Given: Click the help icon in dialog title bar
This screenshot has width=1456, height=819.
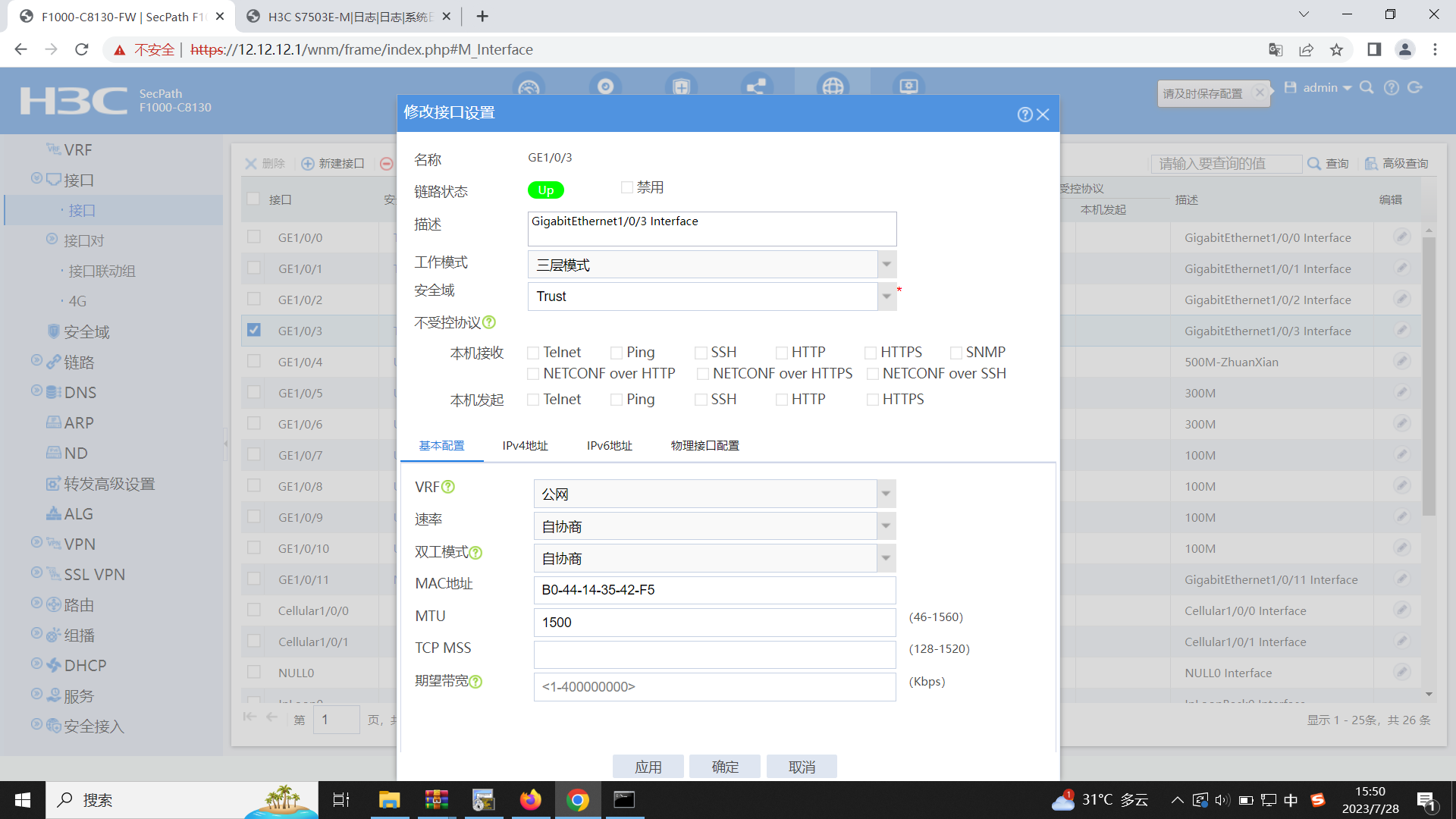Looking at the screenshot, I should [x=1025, y=115].
